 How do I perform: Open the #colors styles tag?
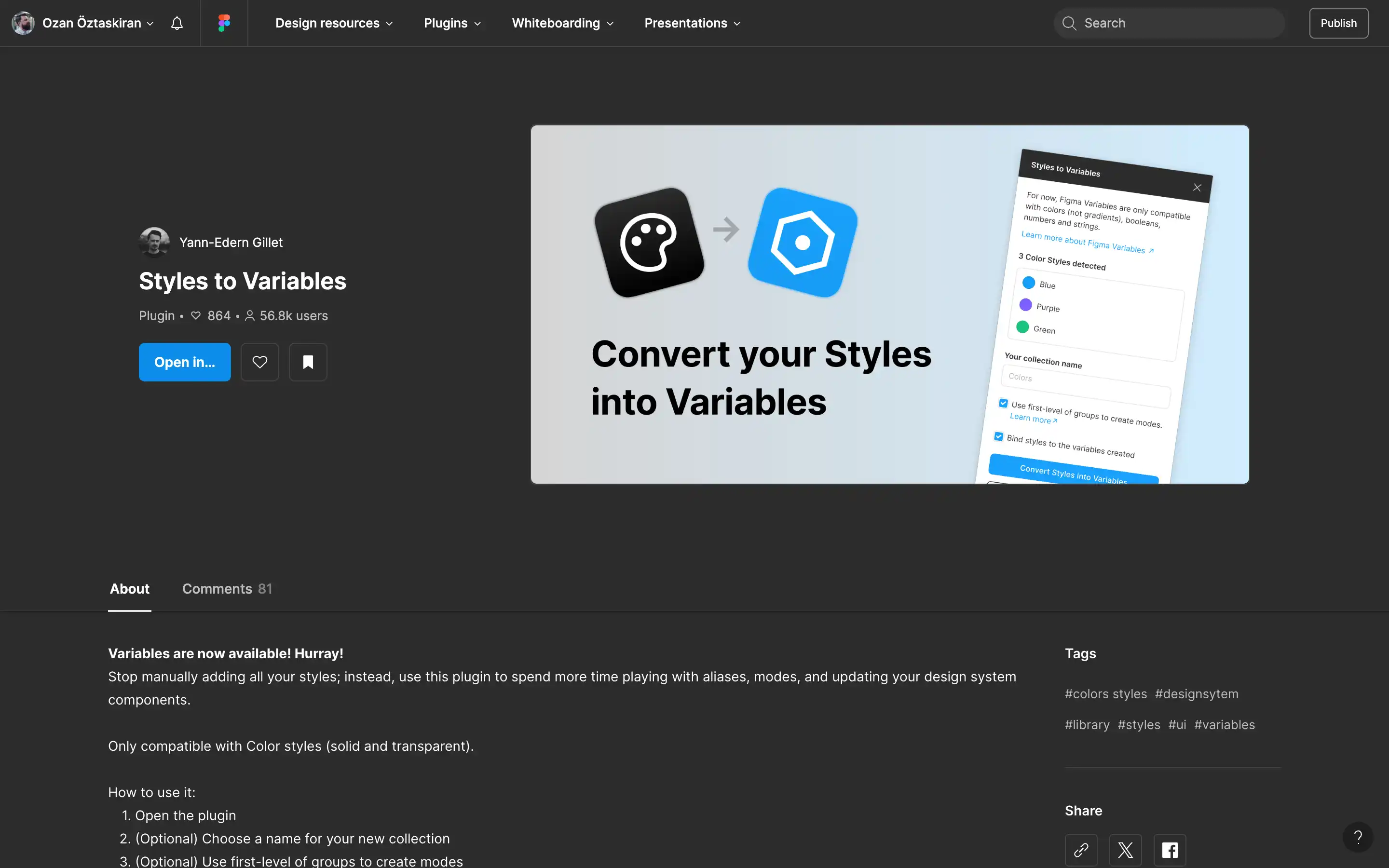[1105, 693]
